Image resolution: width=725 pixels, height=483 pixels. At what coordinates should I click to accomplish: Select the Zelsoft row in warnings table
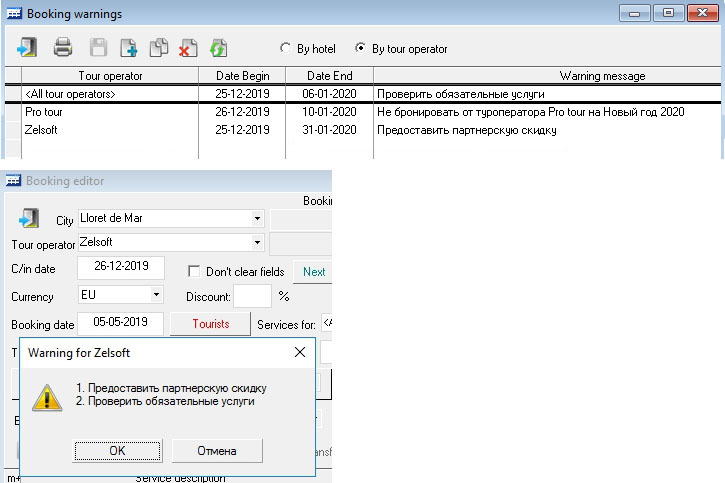point(363,130)
